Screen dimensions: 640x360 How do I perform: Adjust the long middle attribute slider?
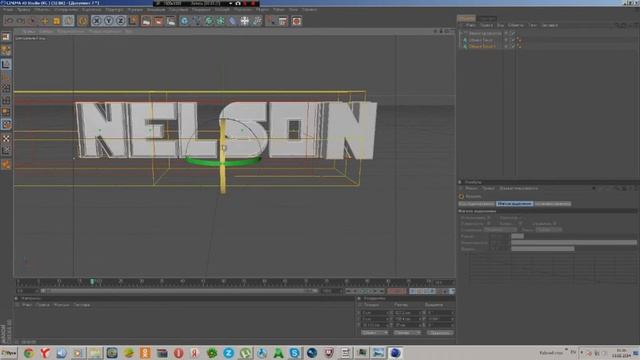click(x=574, y=242)
